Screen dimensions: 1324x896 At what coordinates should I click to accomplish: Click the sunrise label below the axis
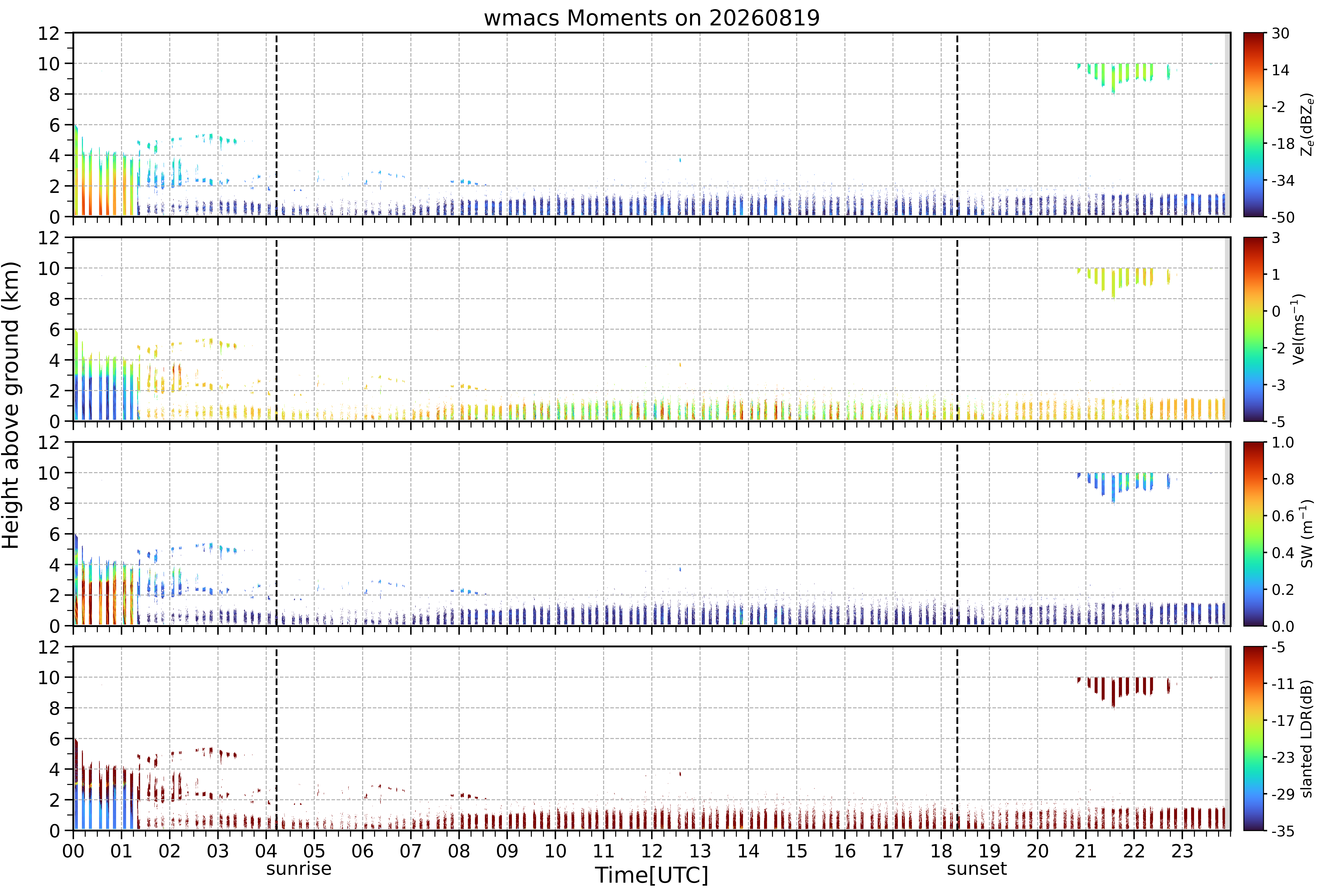pos(298,869)
